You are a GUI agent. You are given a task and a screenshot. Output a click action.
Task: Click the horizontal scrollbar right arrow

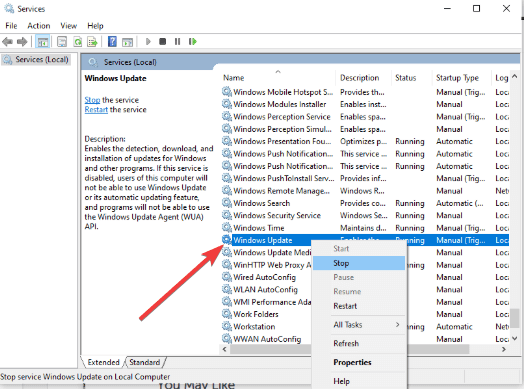[504, 349]
